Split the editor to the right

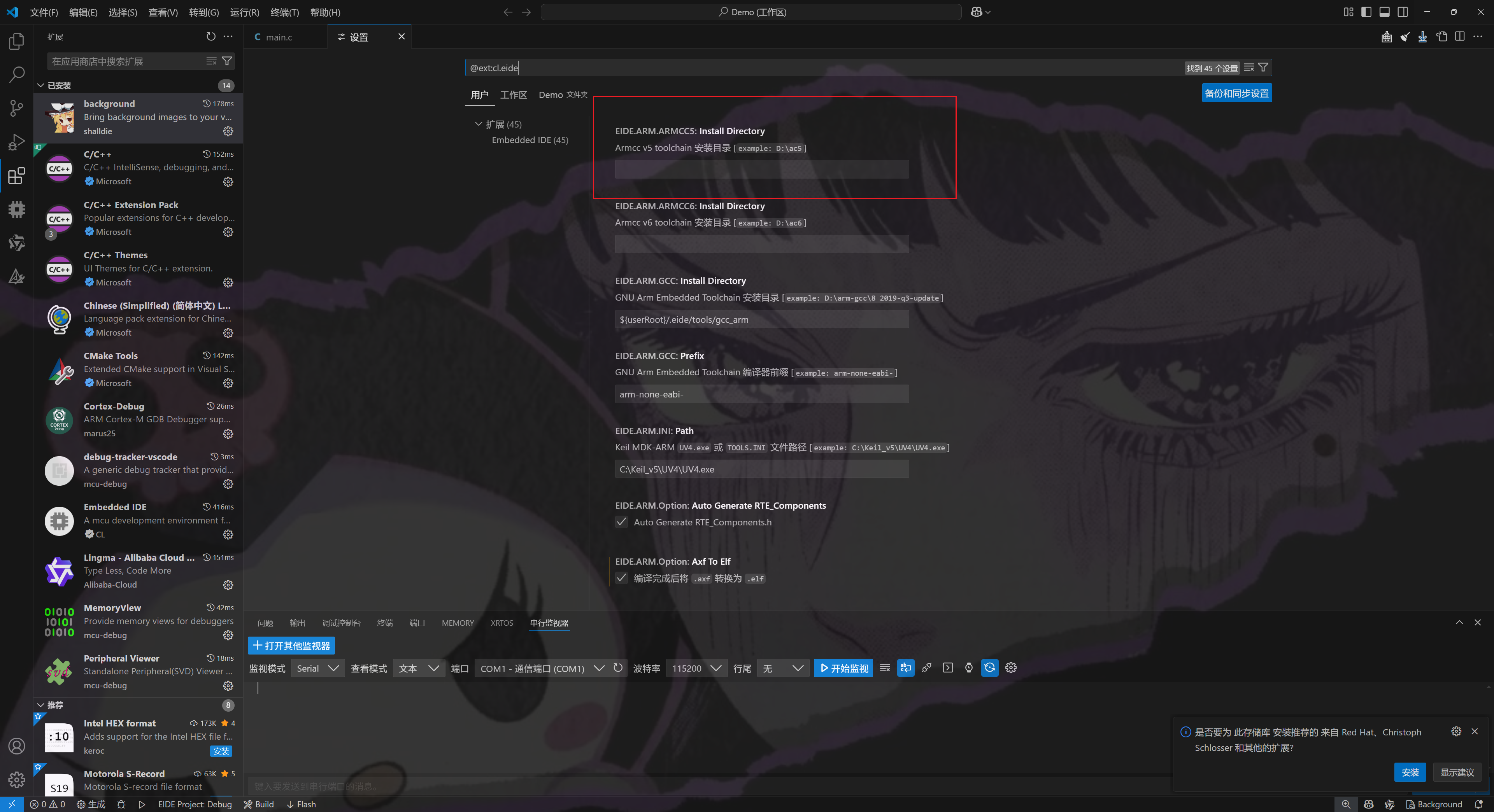point(1460,37)
